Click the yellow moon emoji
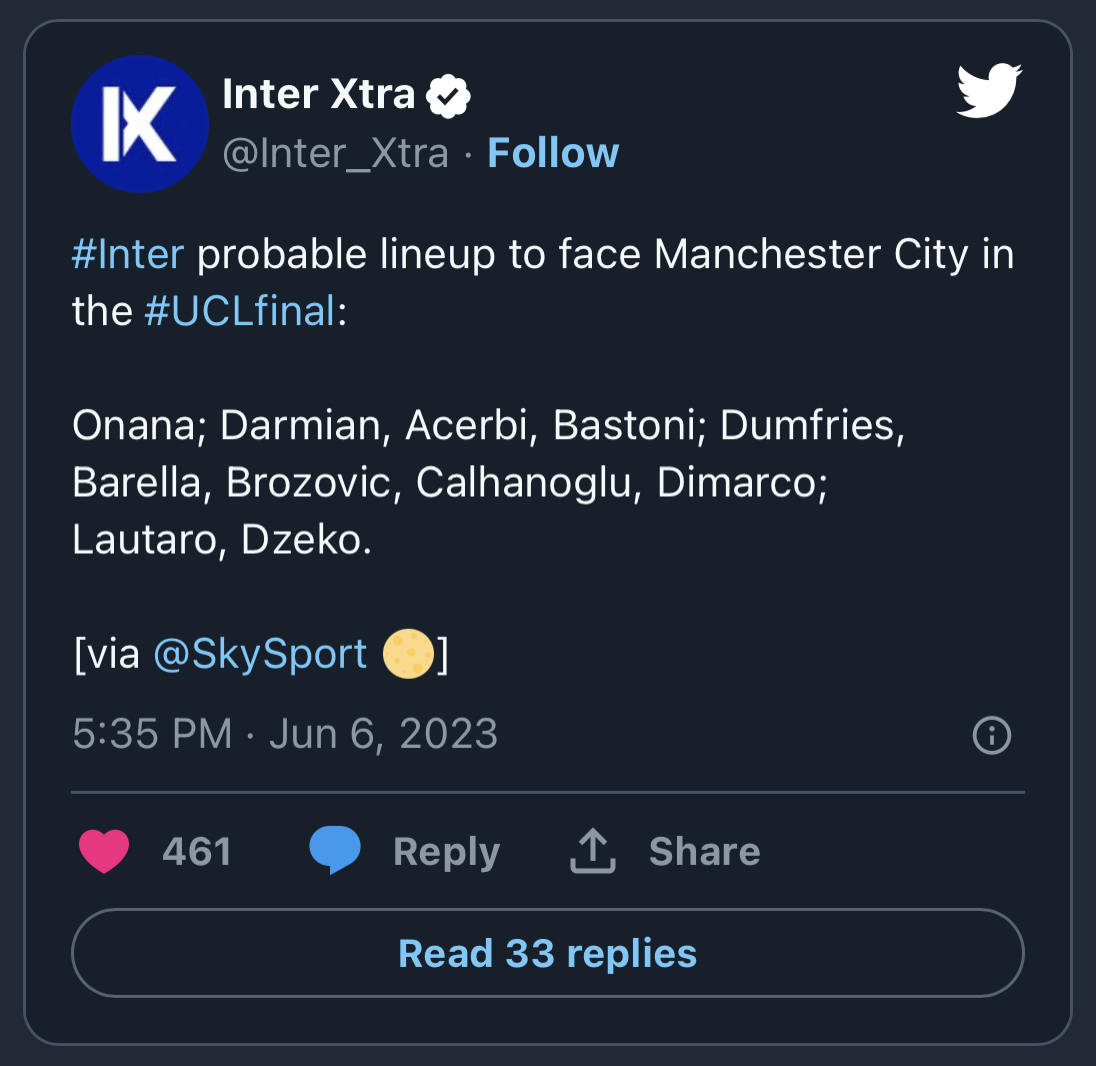1096x1066 pixels. pyautogui.click(x=409, y=654)
